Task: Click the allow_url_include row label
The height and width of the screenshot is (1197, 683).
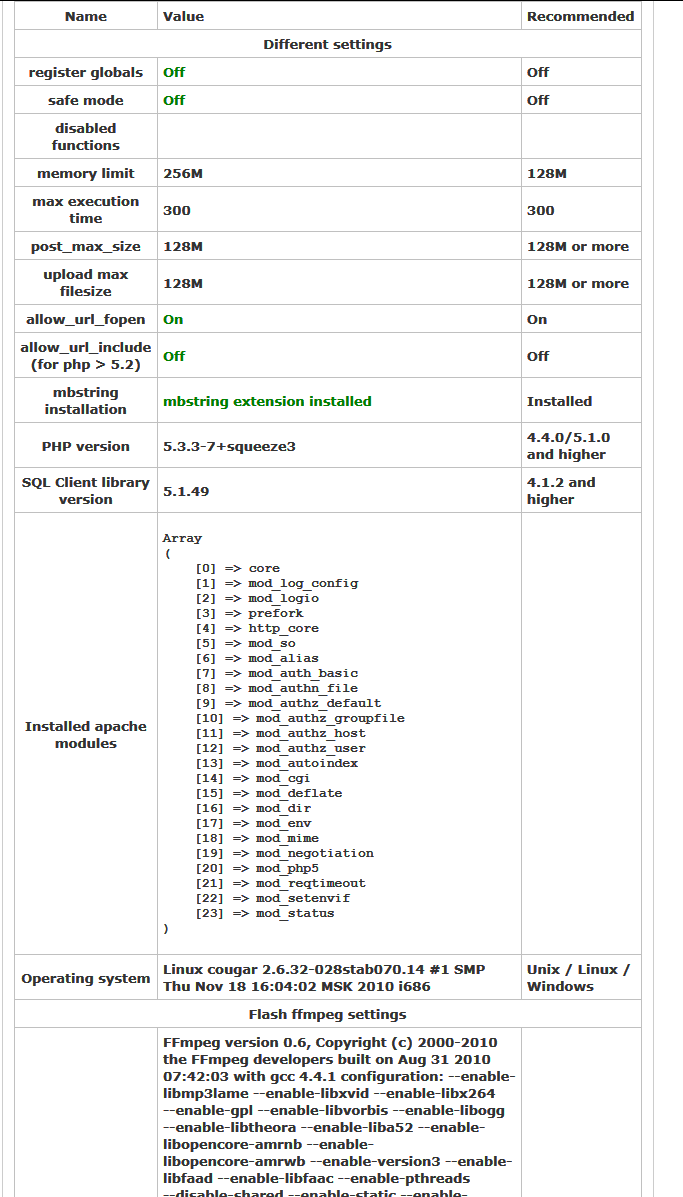Action: coord(86,356)
